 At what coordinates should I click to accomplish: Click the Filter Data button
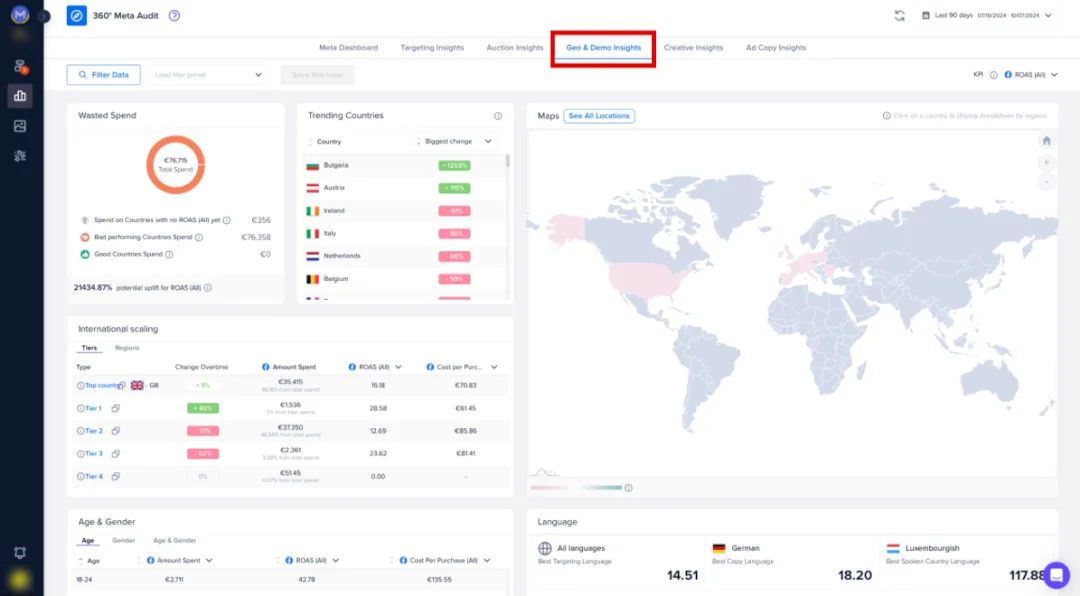pyautogui.click(x=103, y=74)
